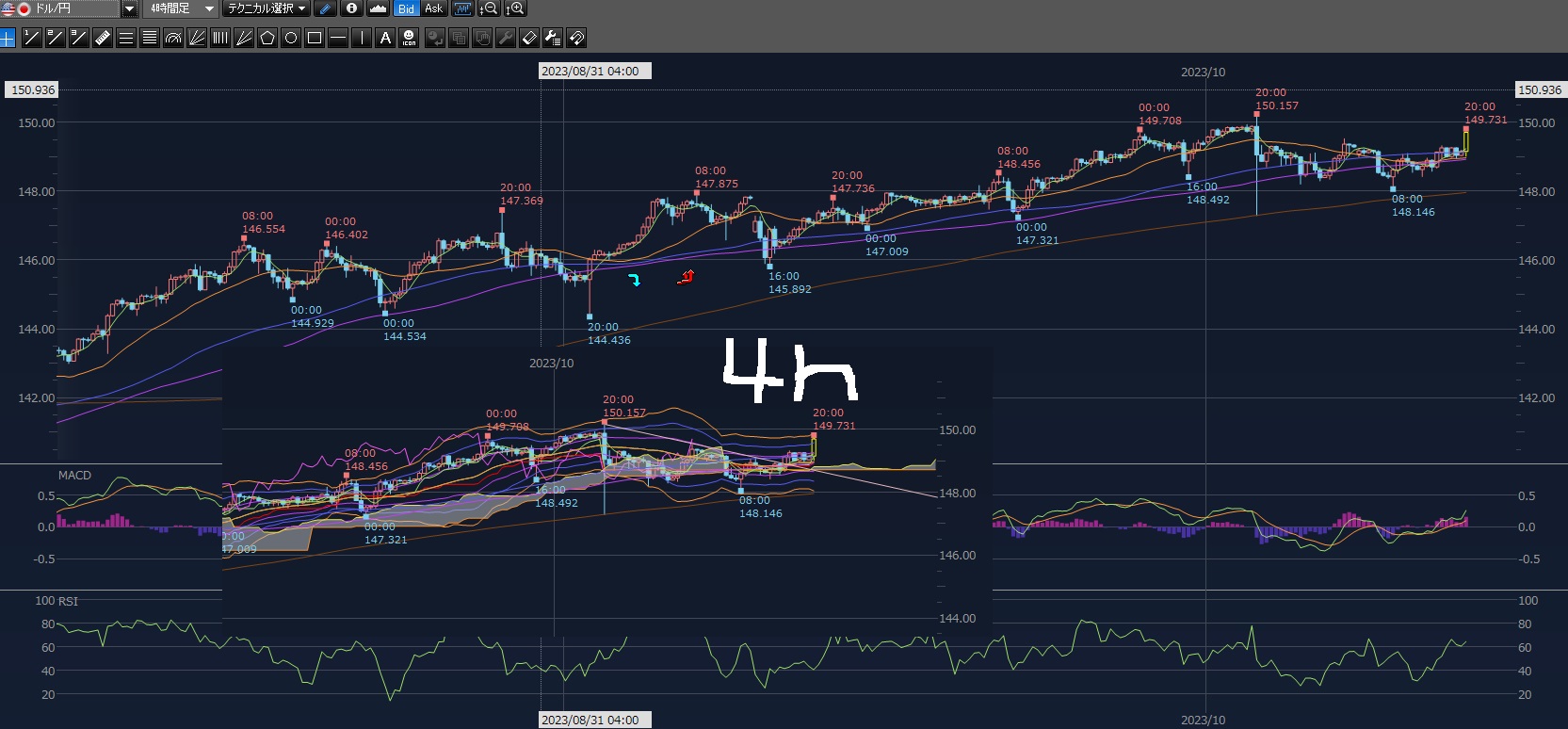Viewport: 1568px width, 729px height.
Task: Choose the pentagon shape drawing tool
Action: tap(267, 38)
